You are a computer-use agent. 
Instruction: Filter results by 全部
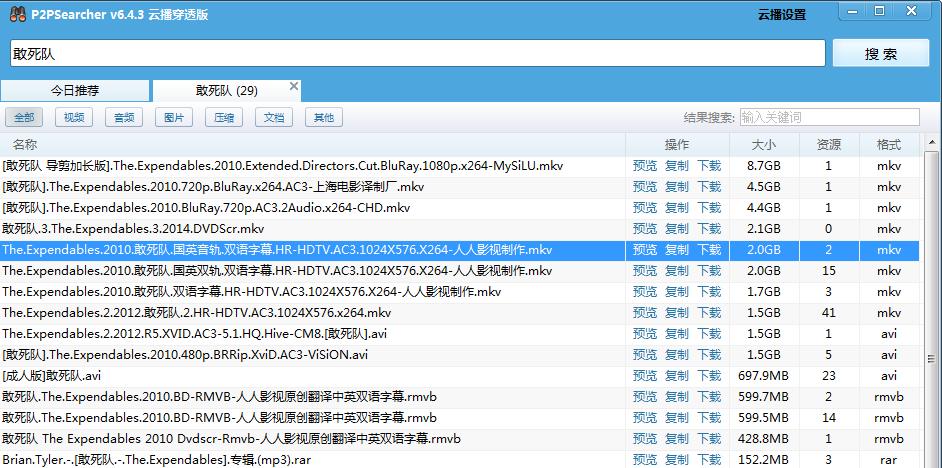click(x=24, y=118)
